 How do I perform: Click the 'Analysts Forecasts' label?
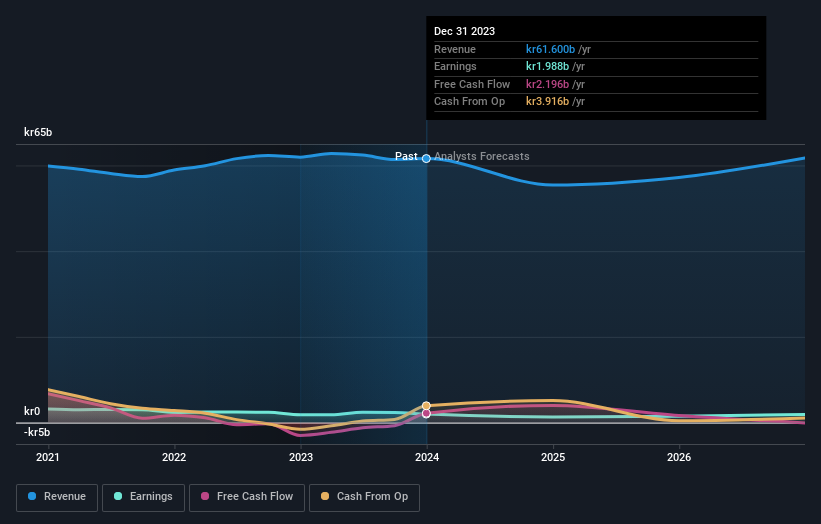482,157
